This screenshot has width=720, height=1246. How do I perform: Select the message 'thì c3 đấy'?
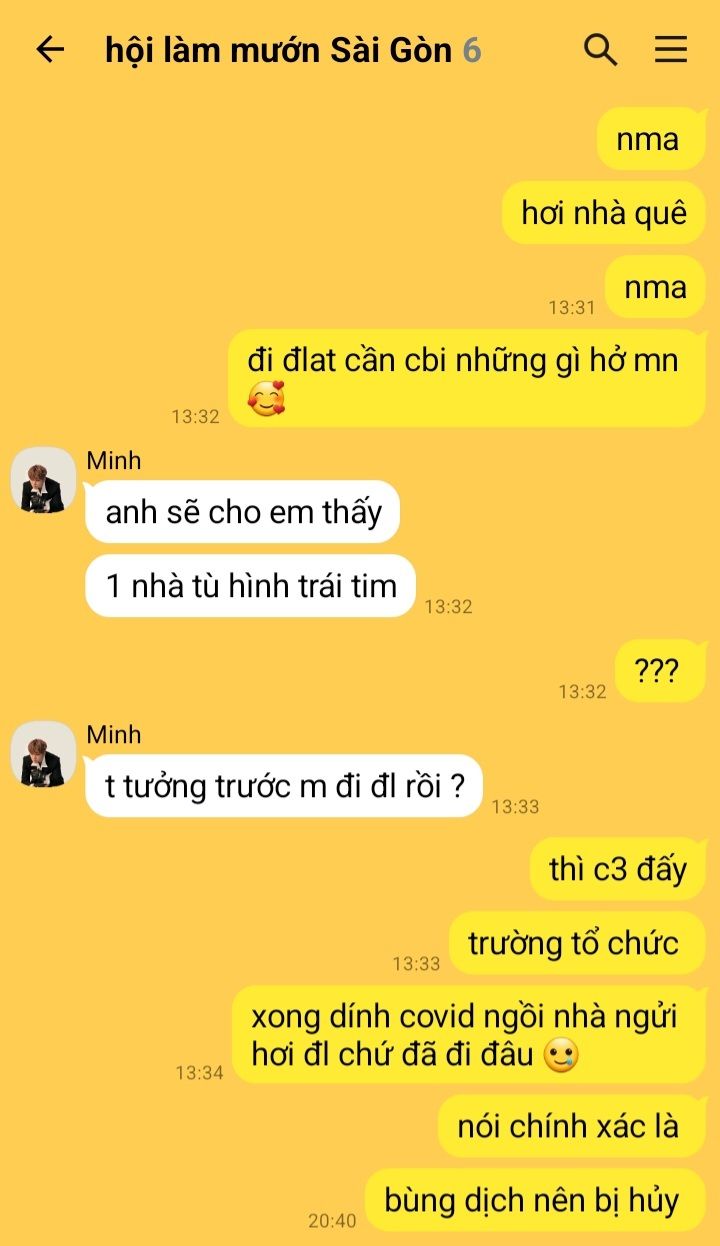[x=618, y=869]
